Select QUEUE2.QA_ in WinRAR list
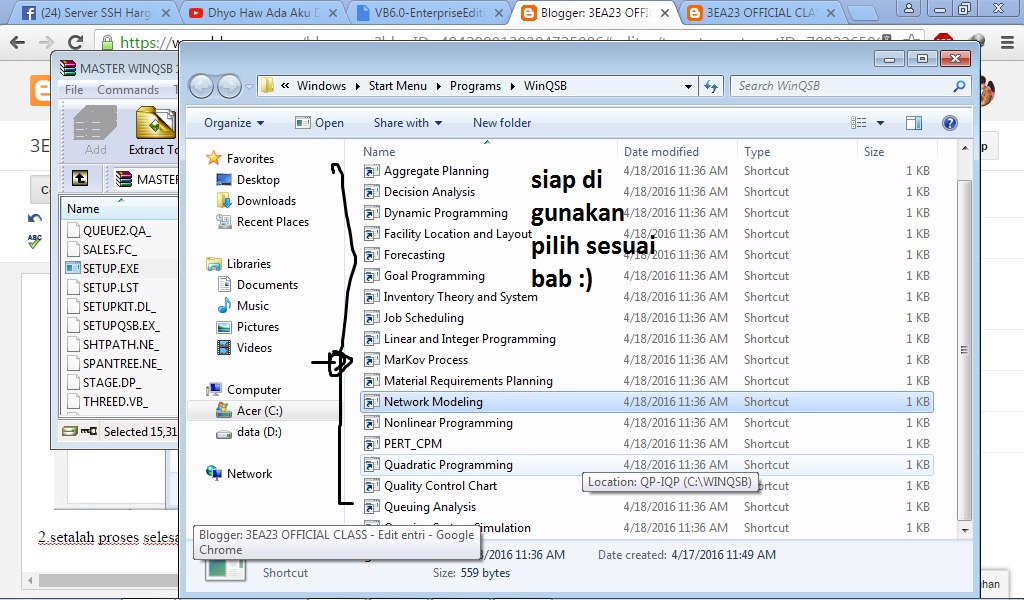The width and height of the screenshot is (1024, 600). click(x=116, y=230)
